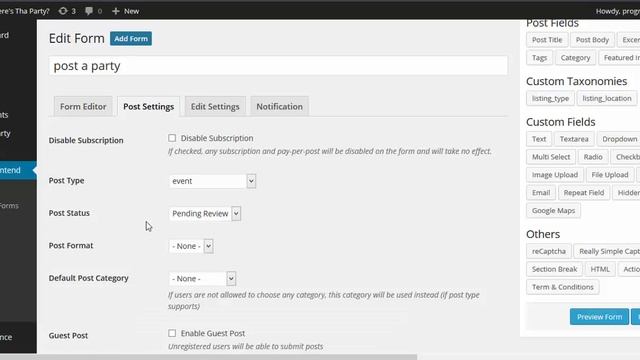Open the Post Format dropdown
Viewport: 640px width, 360px height.
(x=191, y=246)
